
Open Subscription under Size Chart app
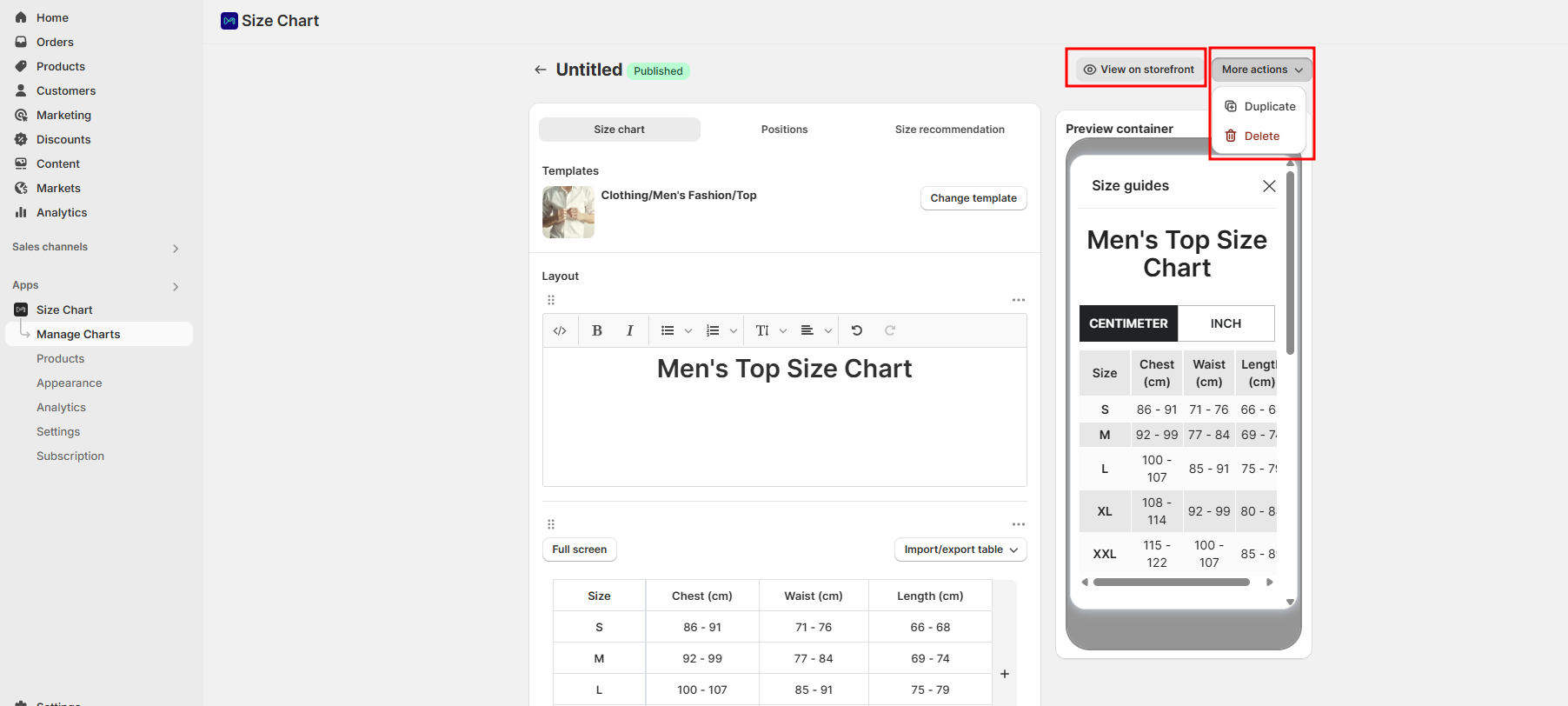tap(70, 456)
